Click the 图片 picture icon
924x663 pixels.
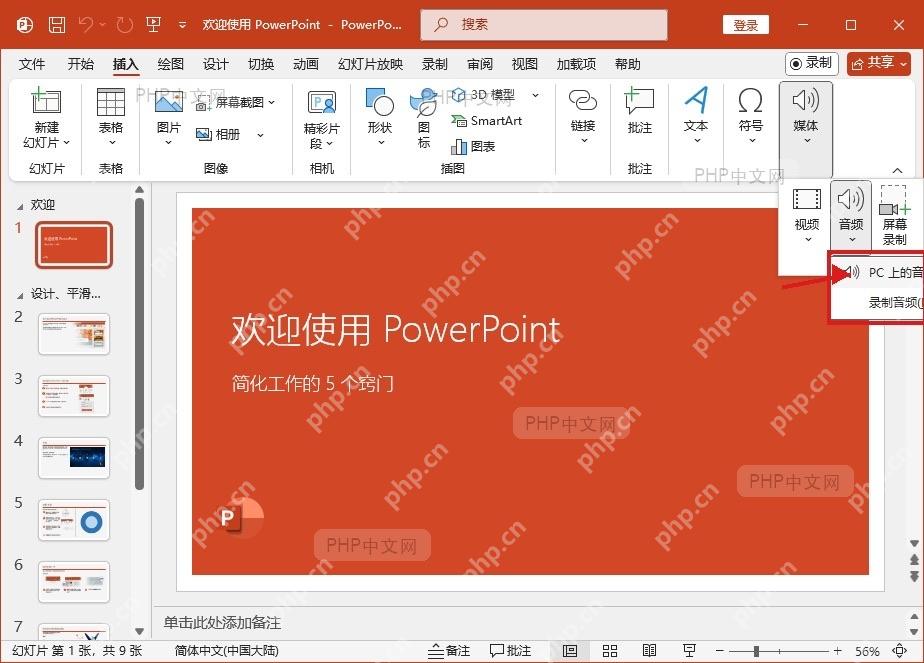point(169,103)
